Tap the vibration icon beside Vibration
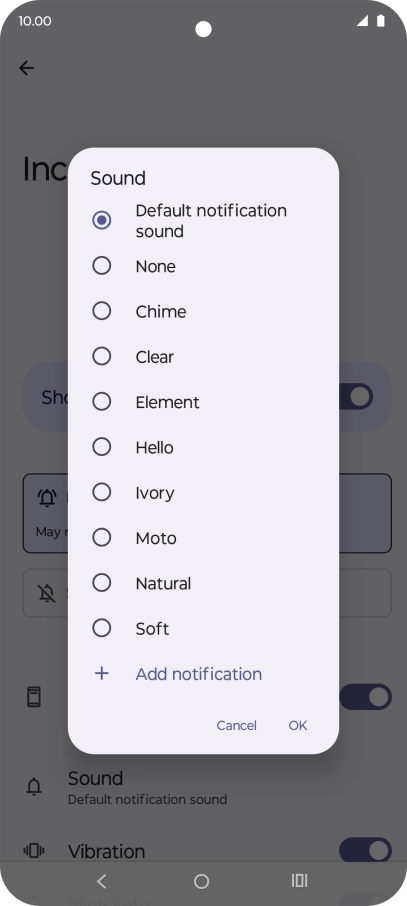Viewport: 407px width, 906px height. [34, 851]
